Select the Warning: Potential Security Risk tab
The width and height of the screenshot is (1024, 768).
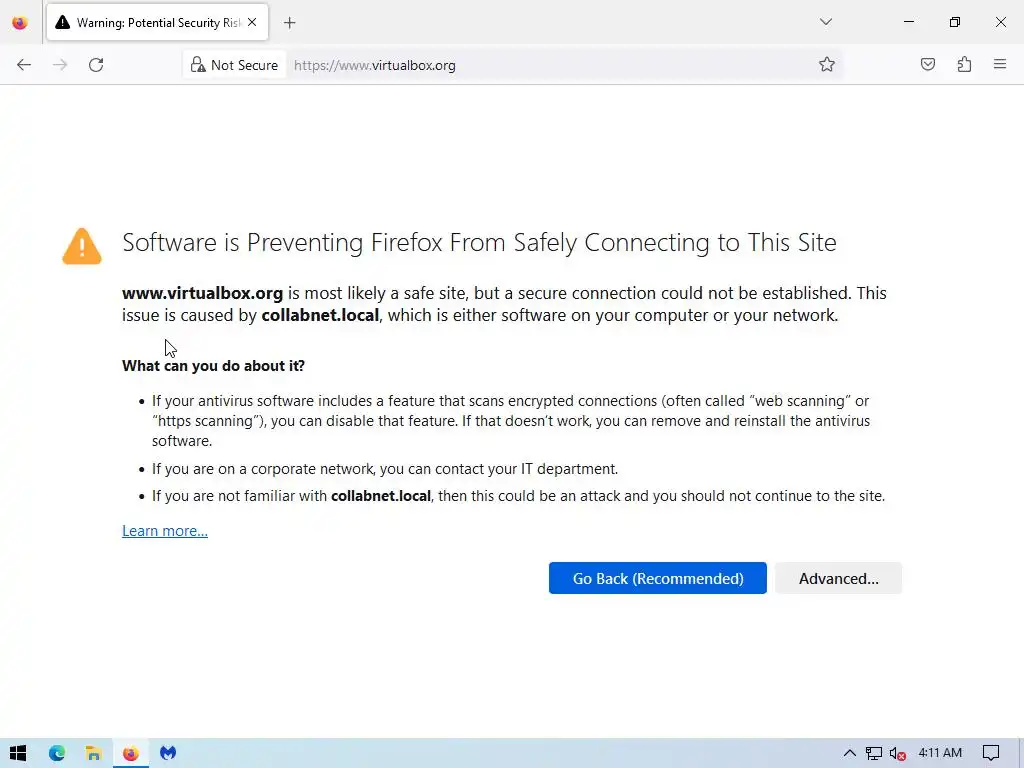[x=157, y=23]
